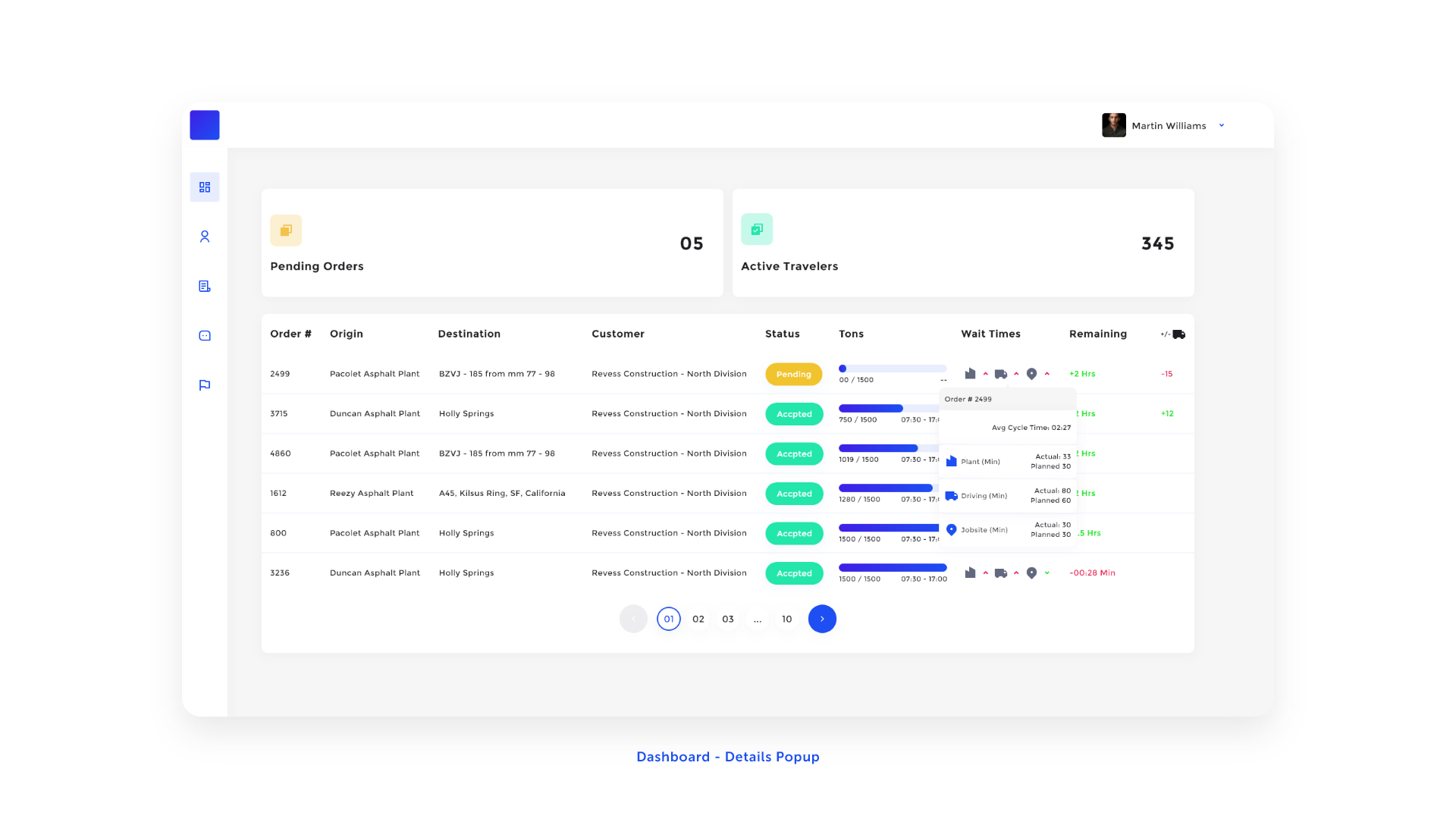Screen dimensions: 1456x819
Task: Select the Driving truck icon on order 3236
Action: tap(1001, 573)
